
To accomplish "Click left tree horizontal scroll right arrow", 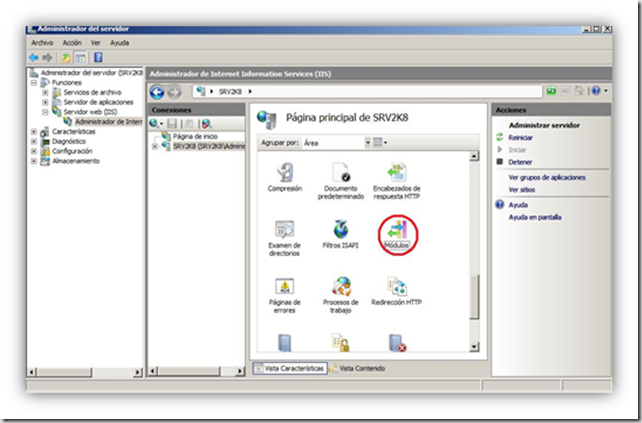I will pyautogui.click(x=138, y=372).
